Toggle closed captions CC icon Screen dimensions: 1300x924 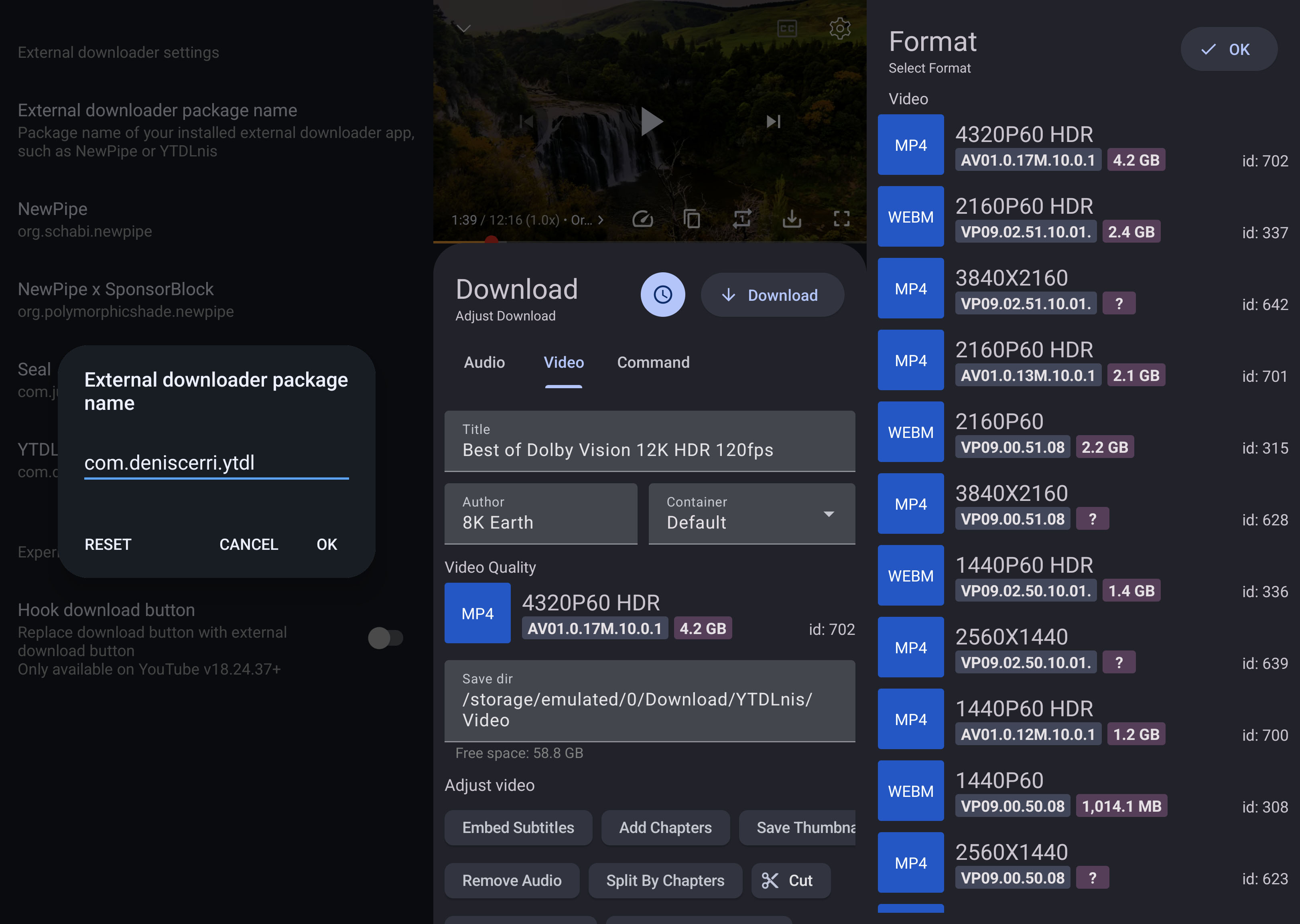(787, 28)
